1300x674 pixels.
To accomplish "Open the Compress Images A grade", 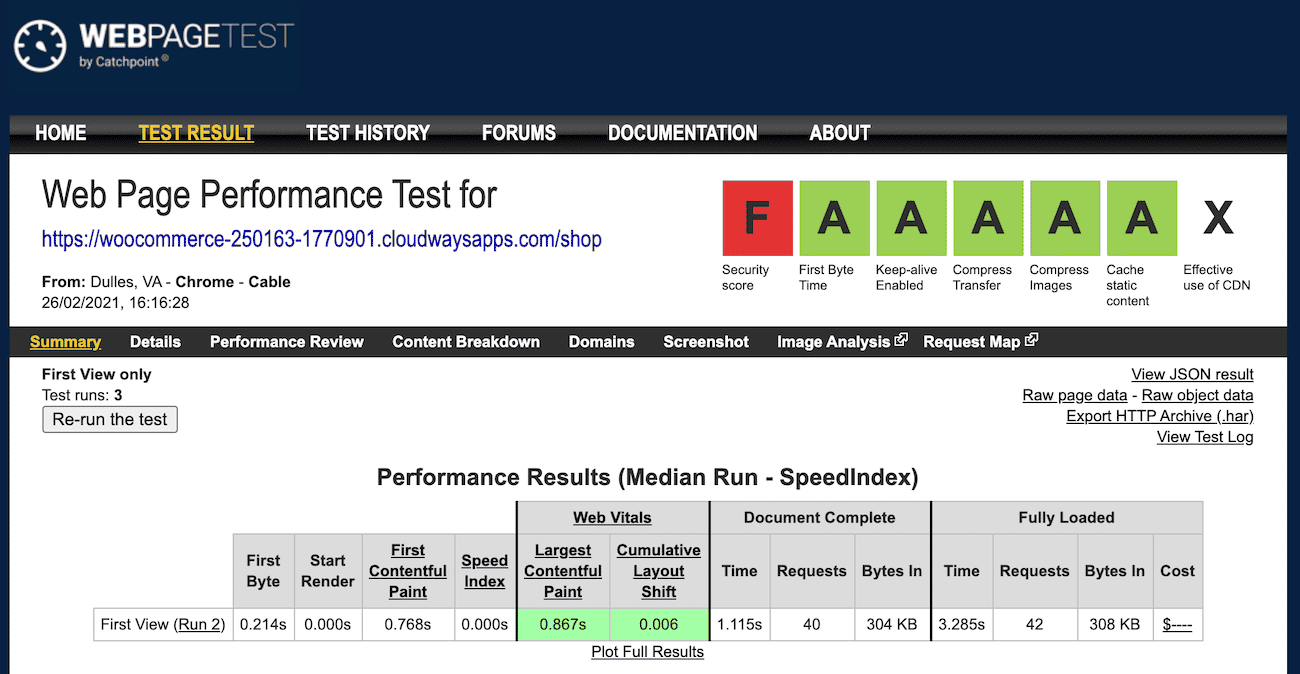I will click(x=1065, y=218).
